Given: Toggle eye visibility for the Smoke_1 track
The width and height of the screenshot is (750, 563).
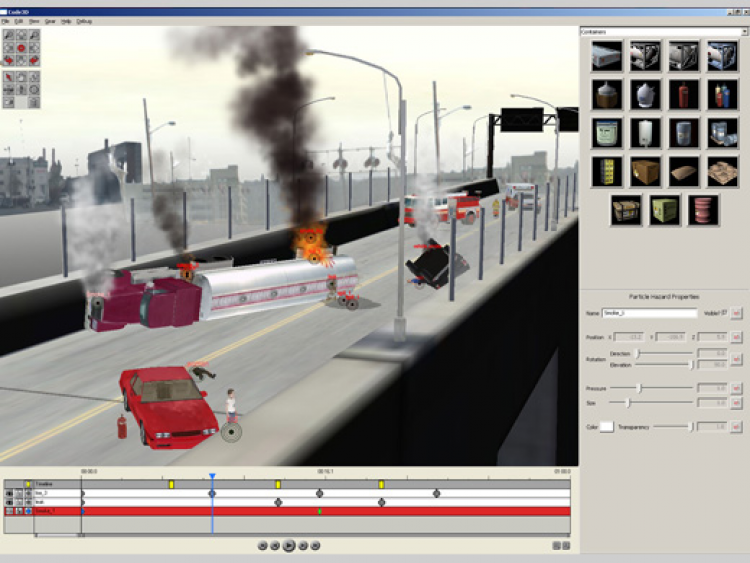Looking at the screenshot, I should pos(9,511).
